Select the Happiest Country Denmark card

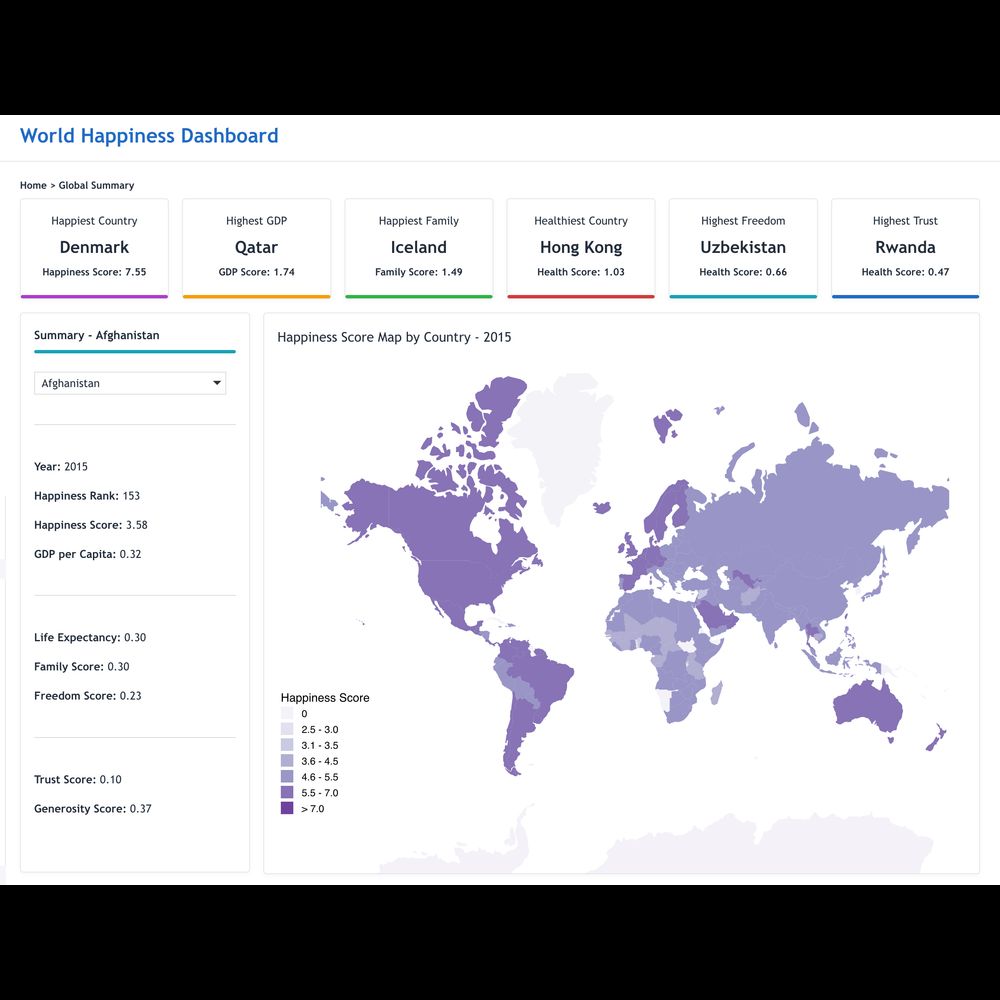94,247
